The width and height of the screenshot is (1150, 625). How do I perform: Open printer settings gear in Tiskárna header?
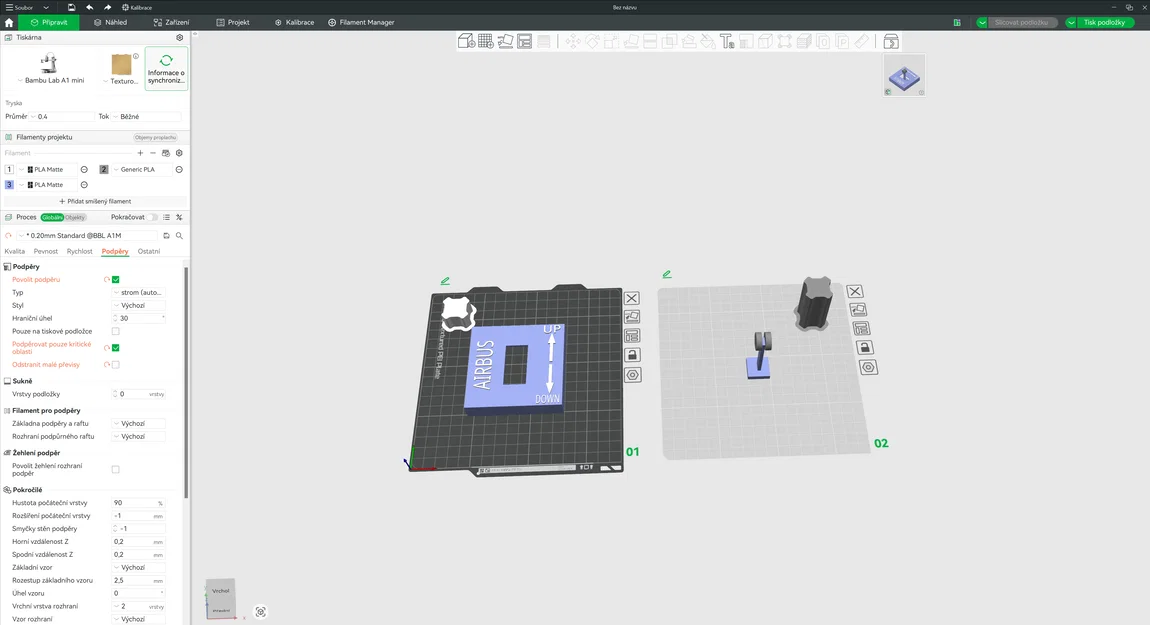point(180,37)
